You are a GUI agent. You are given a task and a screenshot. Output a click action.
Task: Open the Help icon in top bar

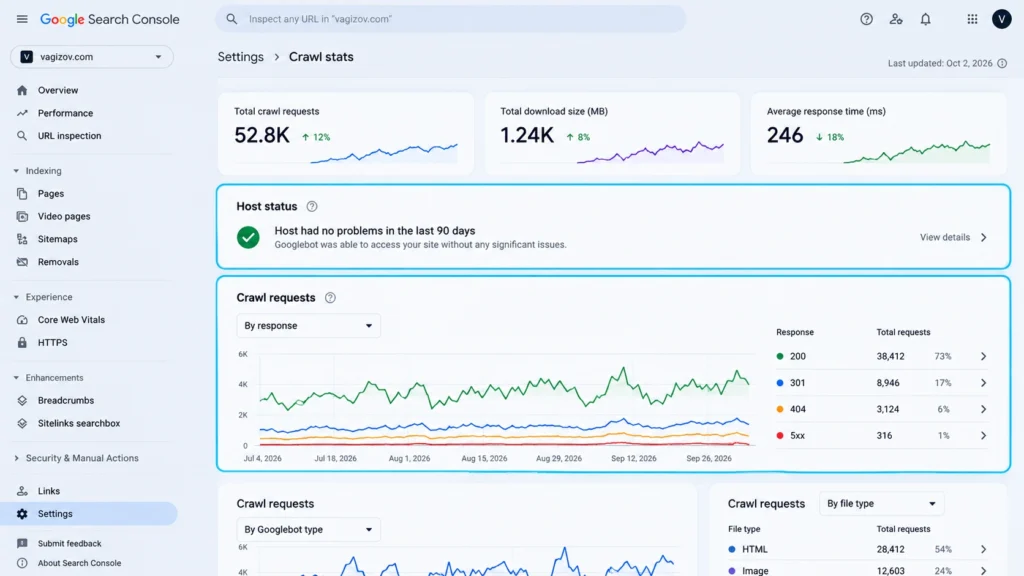tap(866, 19)
